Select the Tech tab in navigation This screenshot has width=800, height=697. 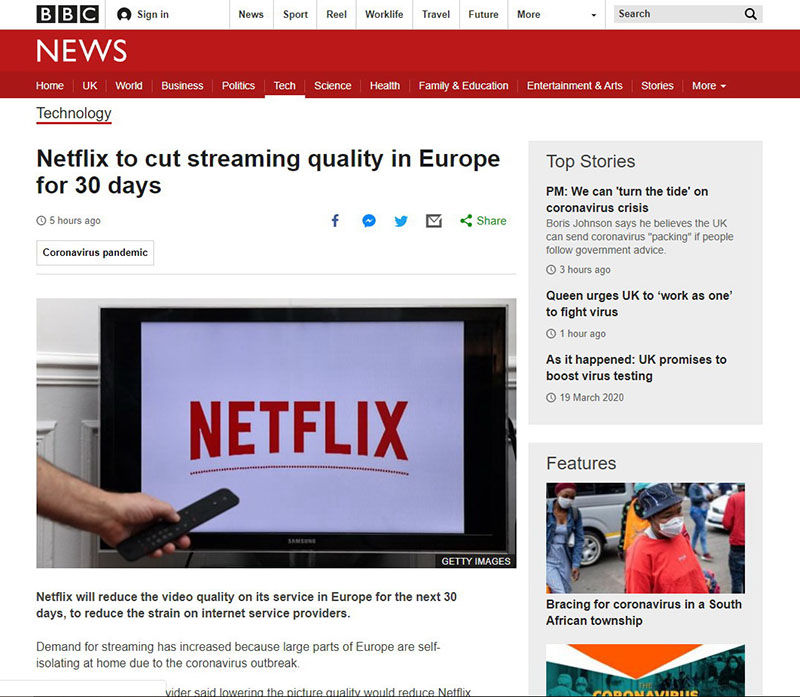(285, 86)
